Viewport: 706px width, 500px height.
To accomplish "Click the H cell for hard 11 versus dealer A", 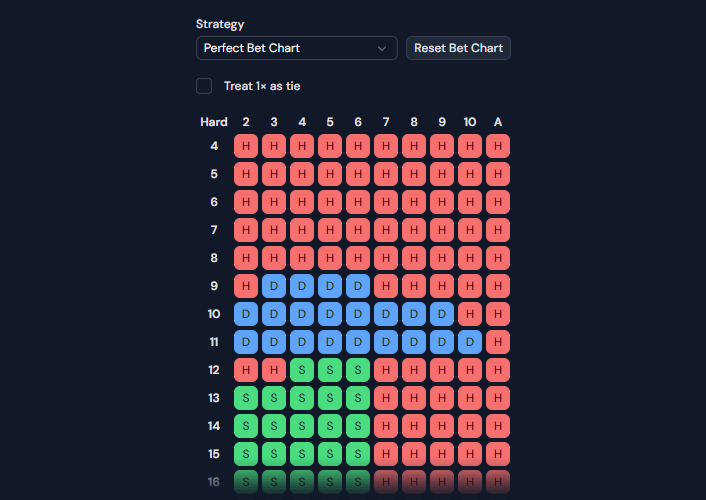I will point(498,342).
